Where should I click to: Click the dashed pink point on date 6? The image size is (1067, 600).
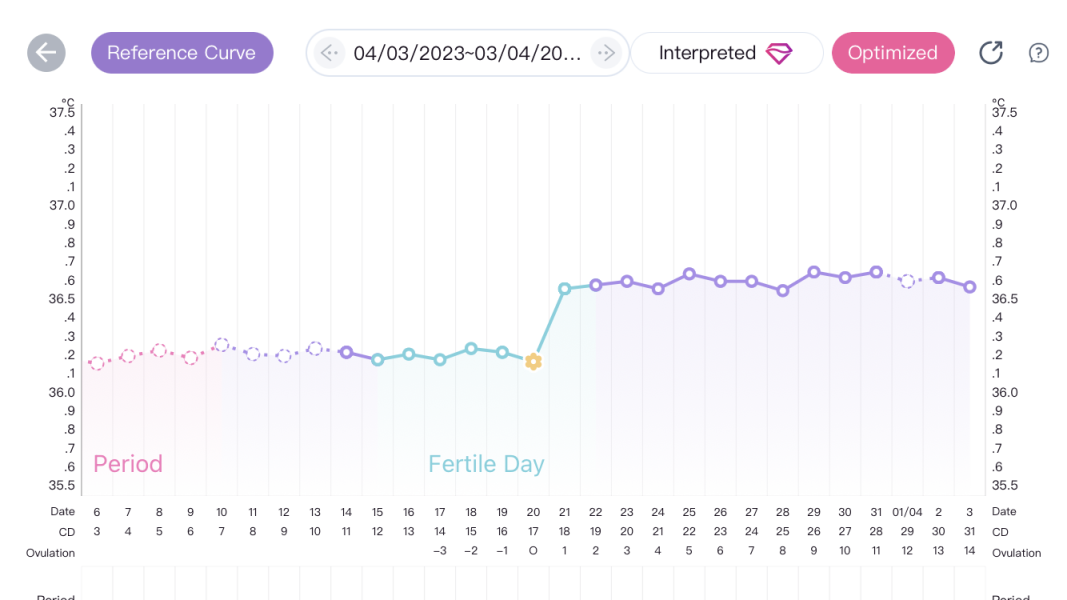click(x=97, y=363)
